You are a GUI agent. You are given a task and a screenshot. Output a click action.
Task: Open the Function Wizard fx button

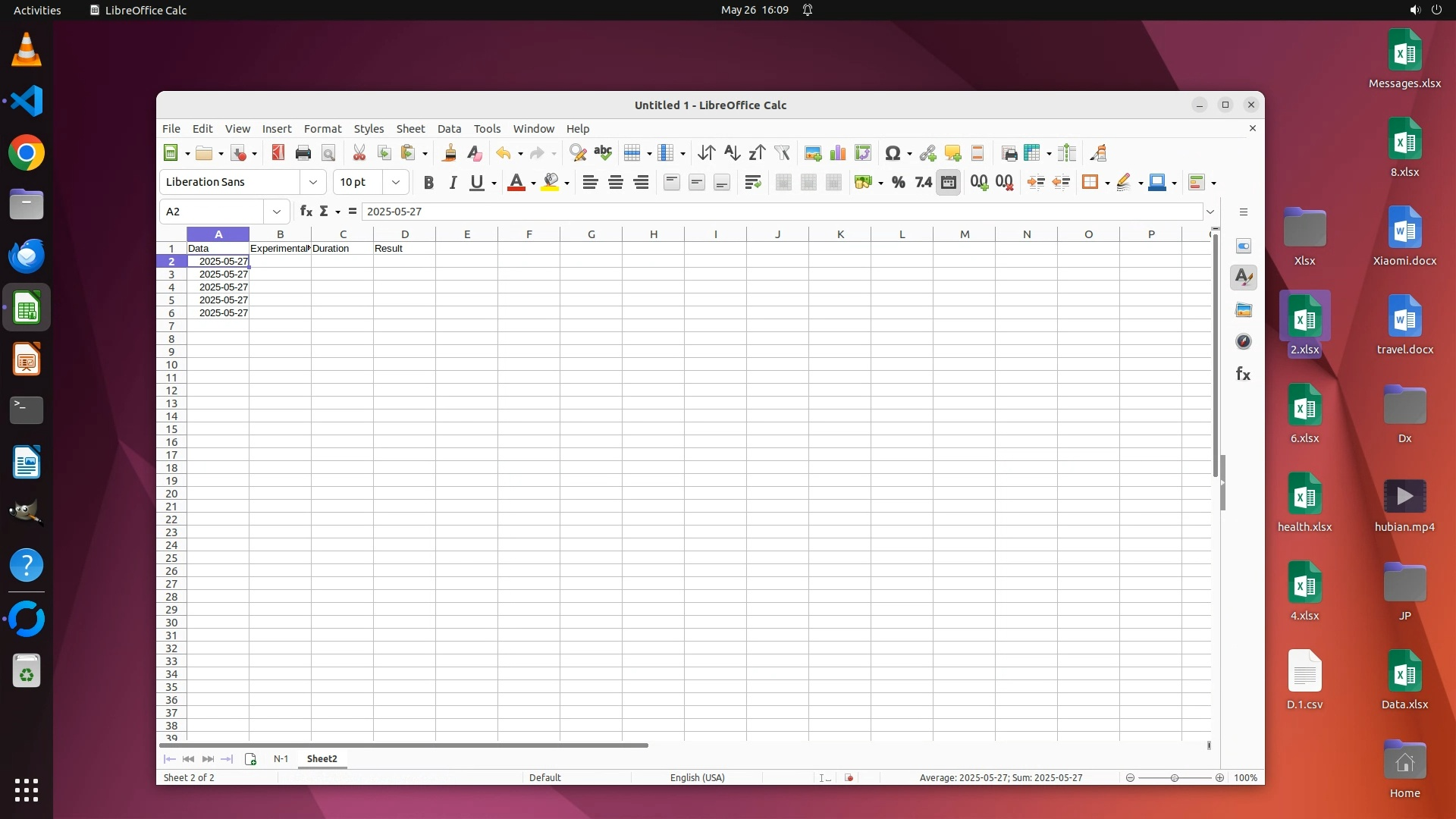click(x=306, y=212)
